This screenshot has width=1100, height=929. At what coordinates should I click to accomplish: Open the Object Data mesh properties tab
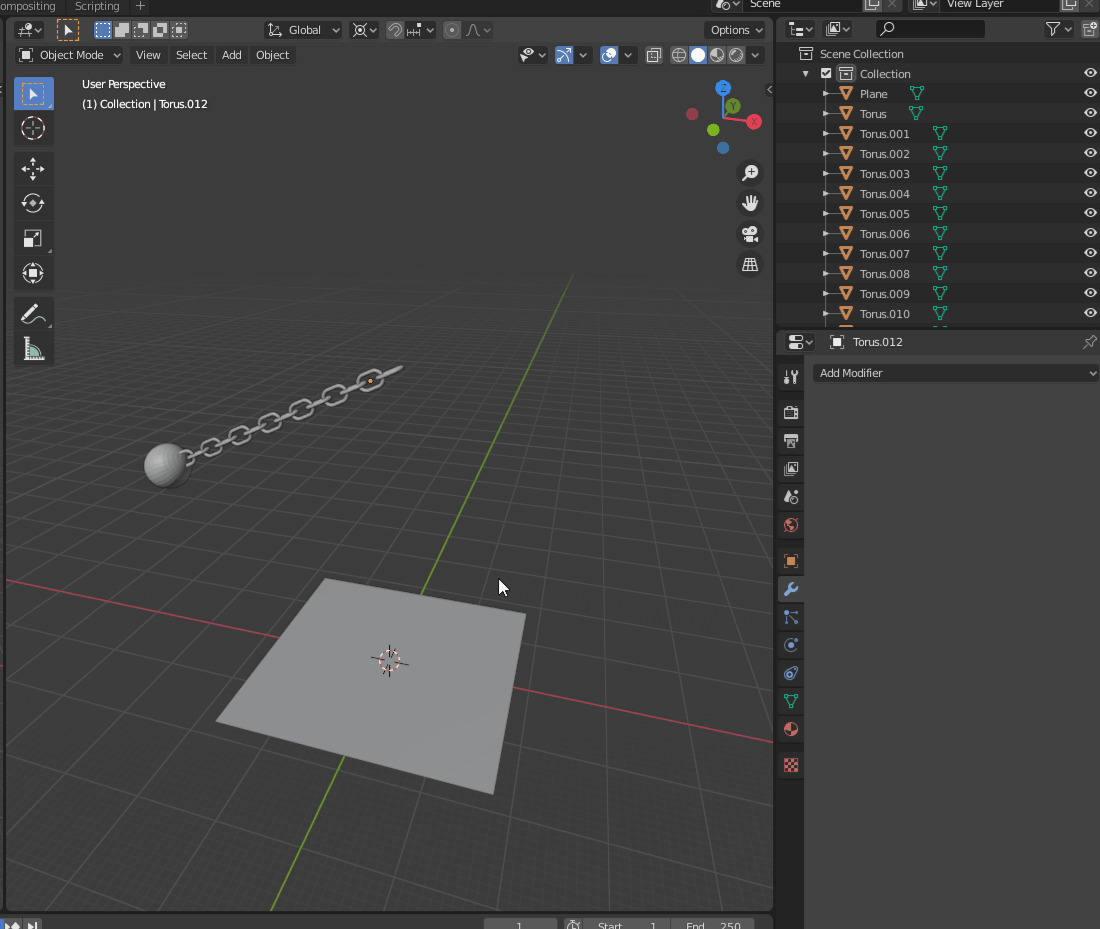(791, 701)
